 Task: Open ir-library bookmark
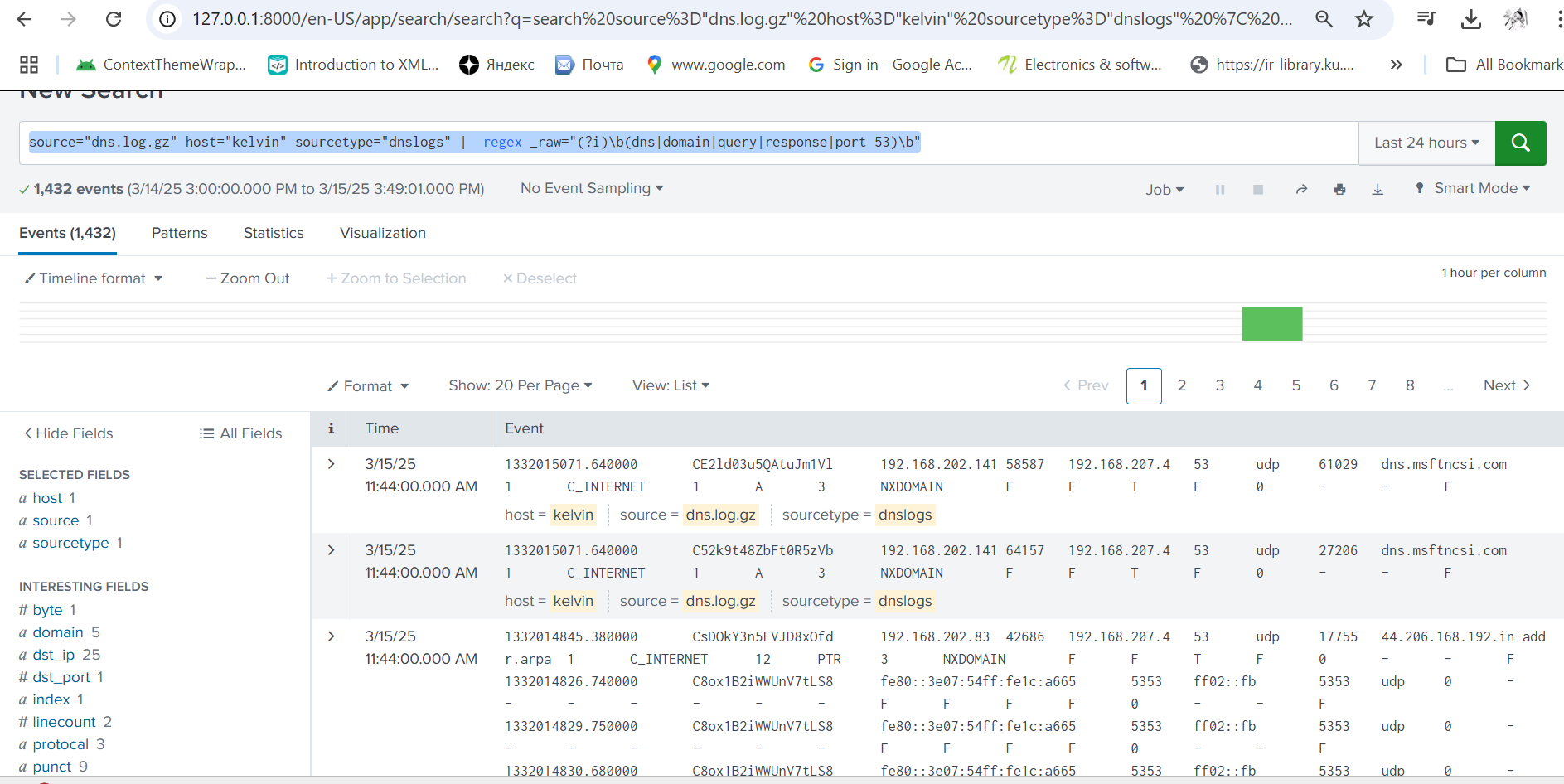point(1272,65)
